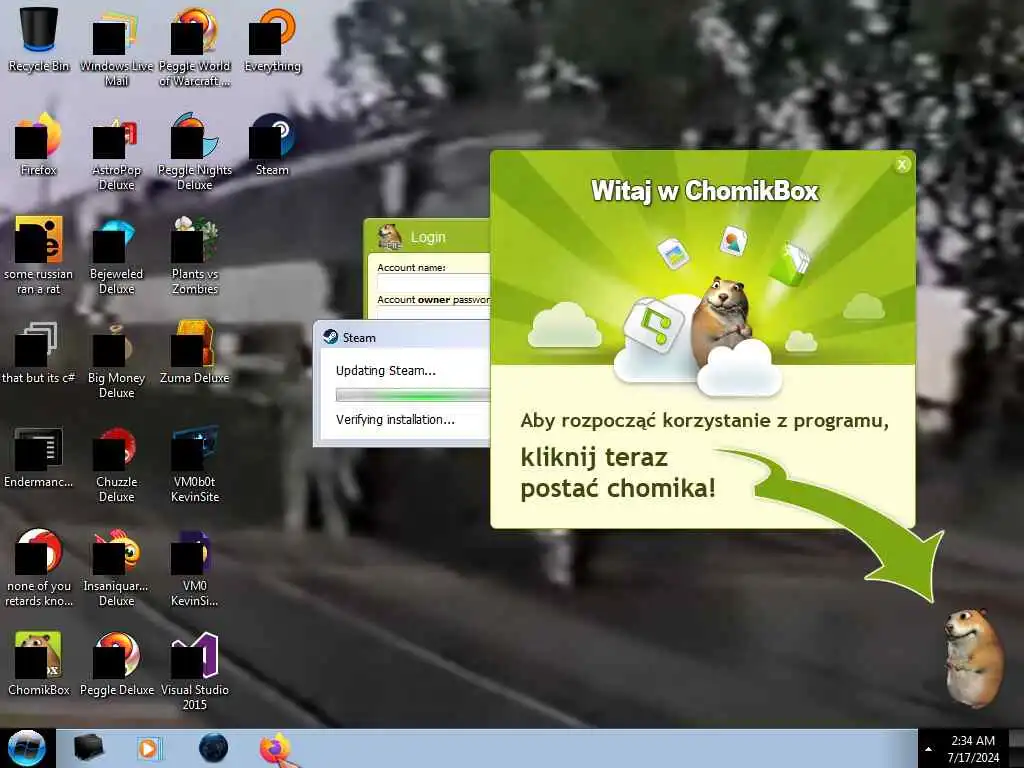This screenshot has height=768, width=1024.
Task: Select the AstroPop Deluxe desktop icon
Action: 116,152
